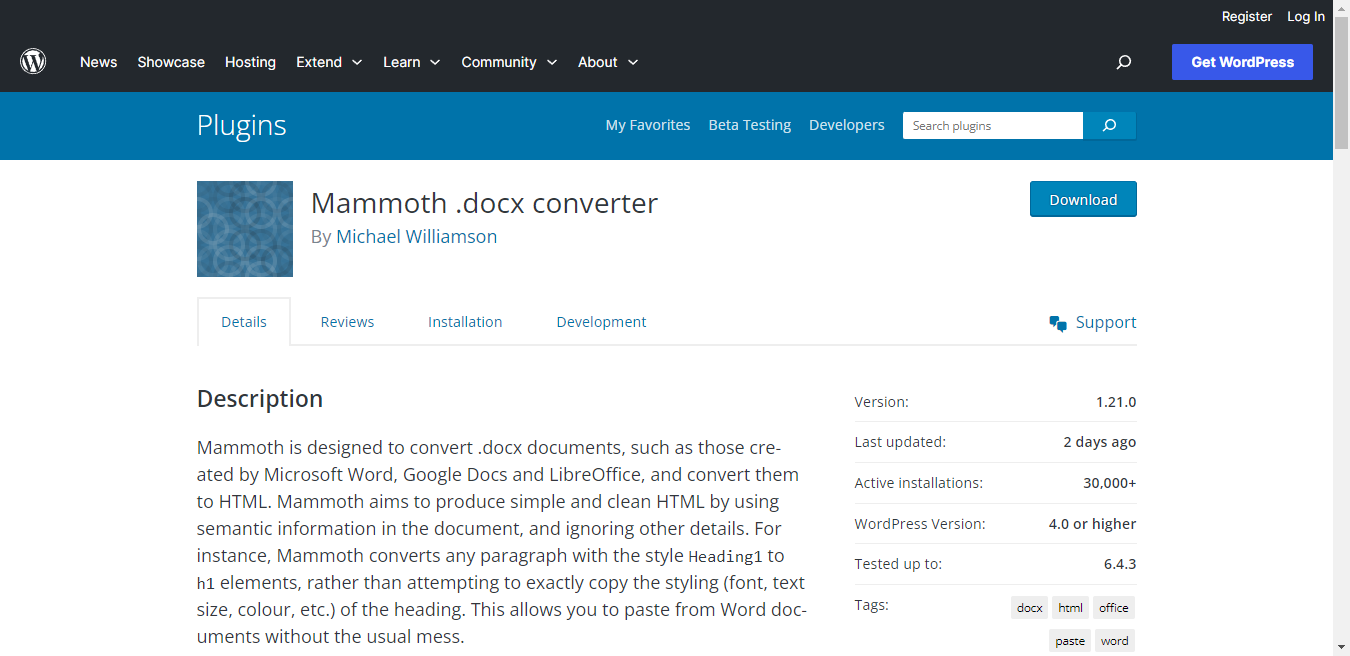1350x656 pixels.
Task: Open Michael Williamson's author profile
Action: coord(416,236)
